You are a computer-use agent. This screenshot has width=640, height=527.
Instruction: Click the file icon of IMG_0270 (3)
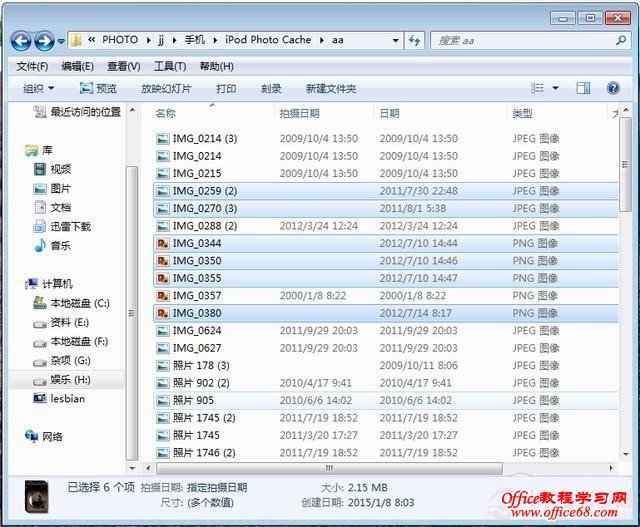(x=163, y=209)
